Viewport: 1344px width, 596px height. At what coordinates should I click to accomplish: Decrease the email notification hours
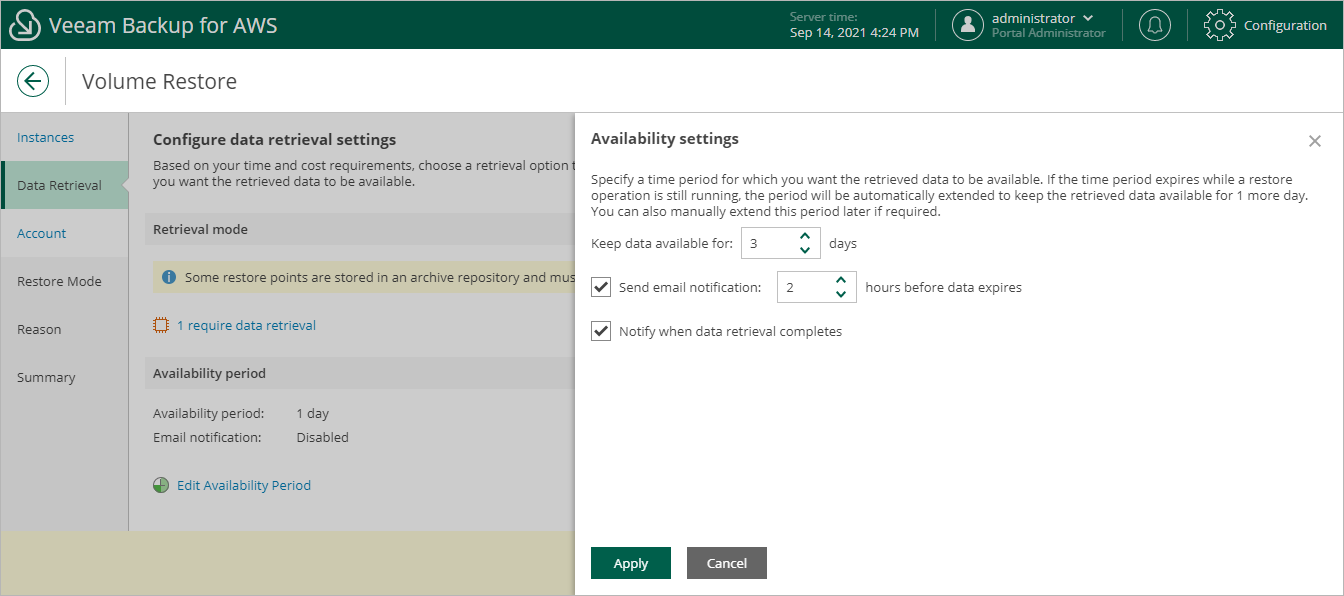pyautogui.click(x=841, y=294)
